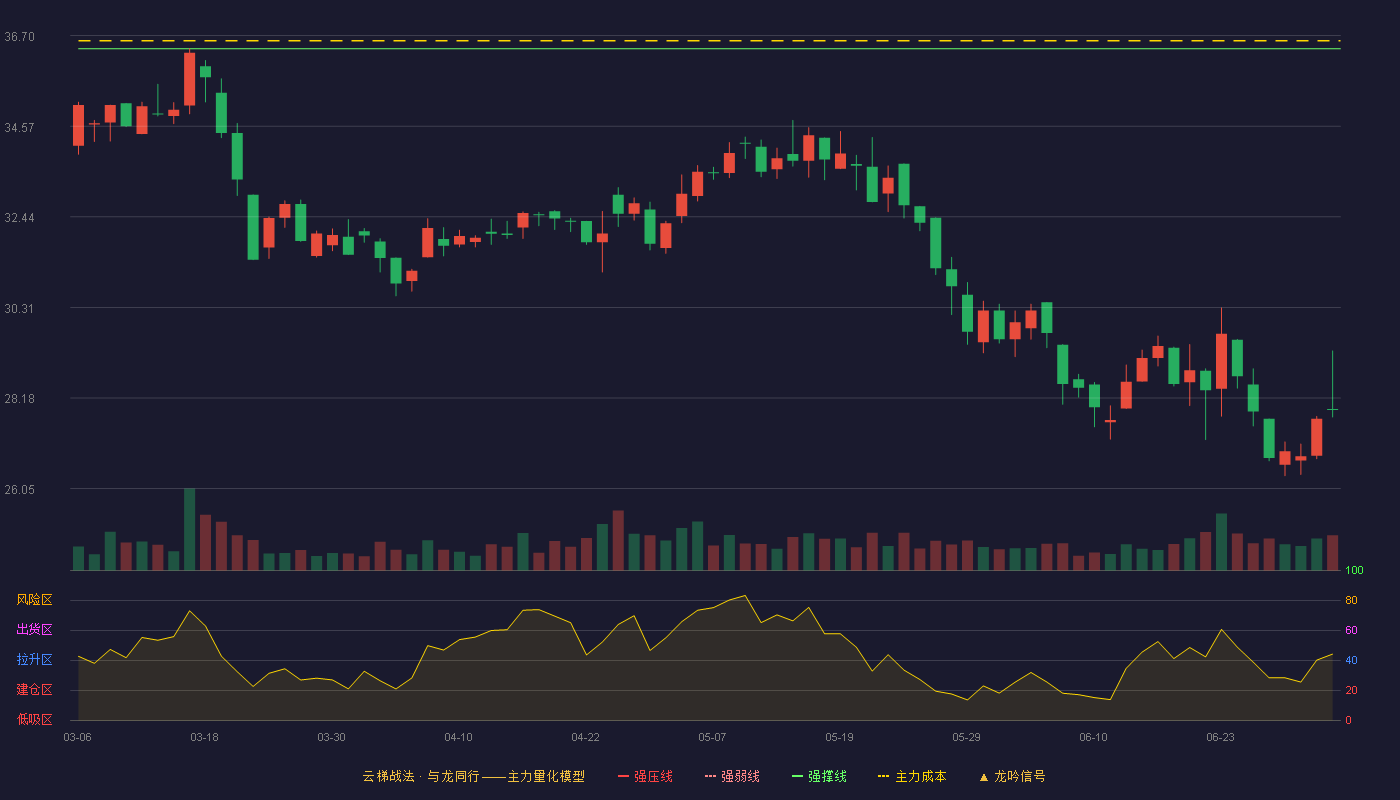The image size is (1400, 800).
Task: Click the 拉升区 zone label
Action: click(x=34, y=660)
